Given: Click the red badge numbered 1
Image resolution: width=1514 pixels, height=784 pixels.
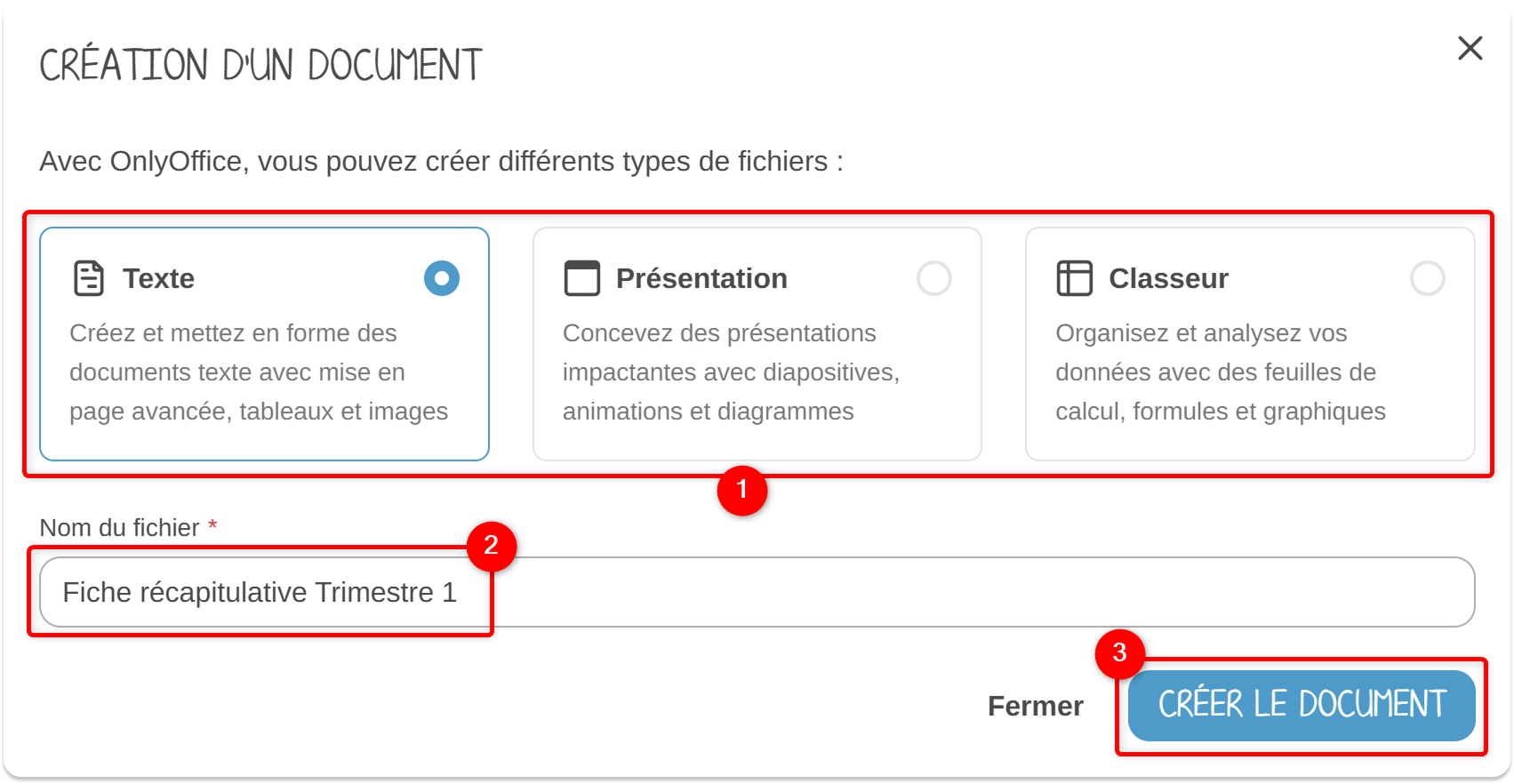Looking at the screenshot, I should click(742, 490).
